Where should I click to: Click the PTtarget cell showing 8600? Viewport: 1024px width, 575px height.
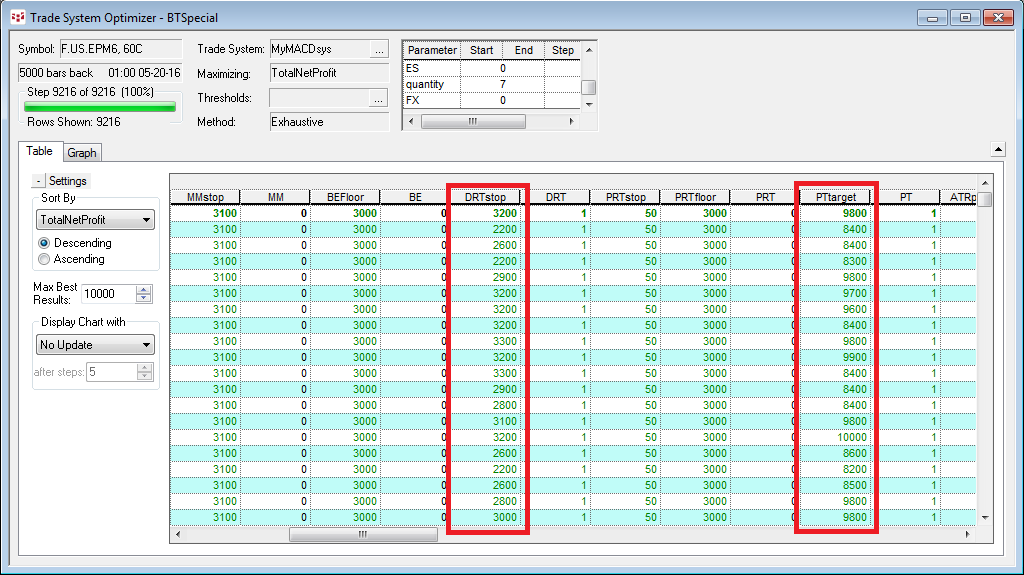[836, 453]
